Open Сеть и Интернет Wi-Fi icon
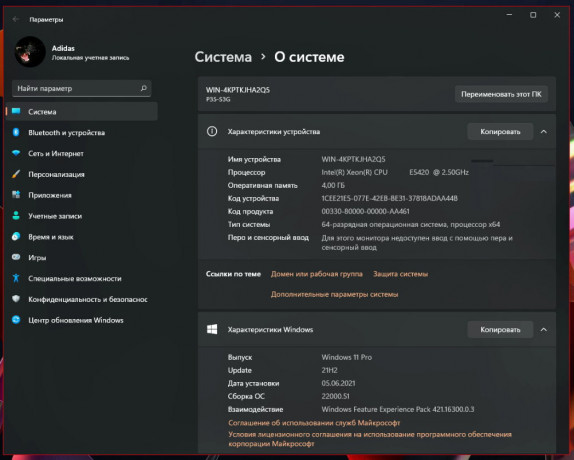 16,153
